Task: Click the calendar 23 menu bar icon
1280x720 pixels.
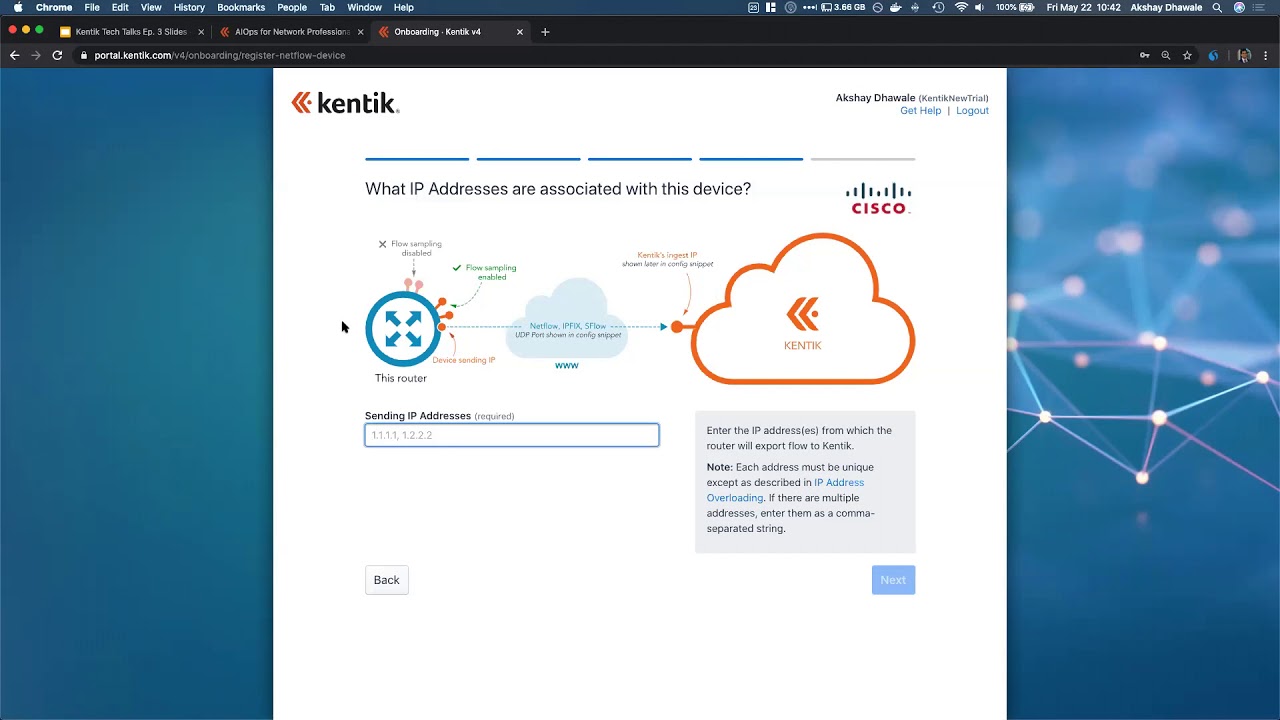Action: coord(753,7)
